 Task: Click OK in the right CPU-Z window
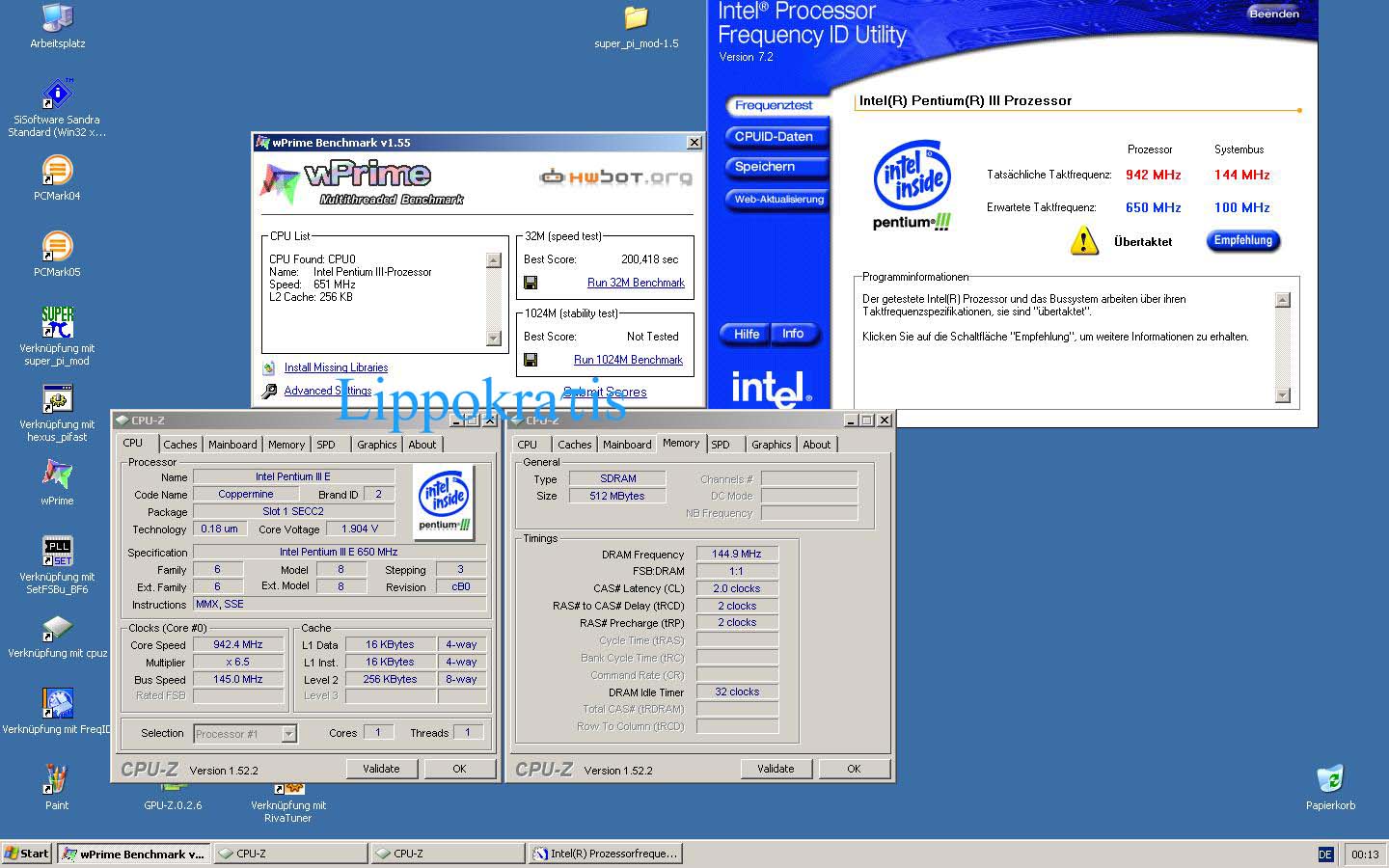point(854,769)
